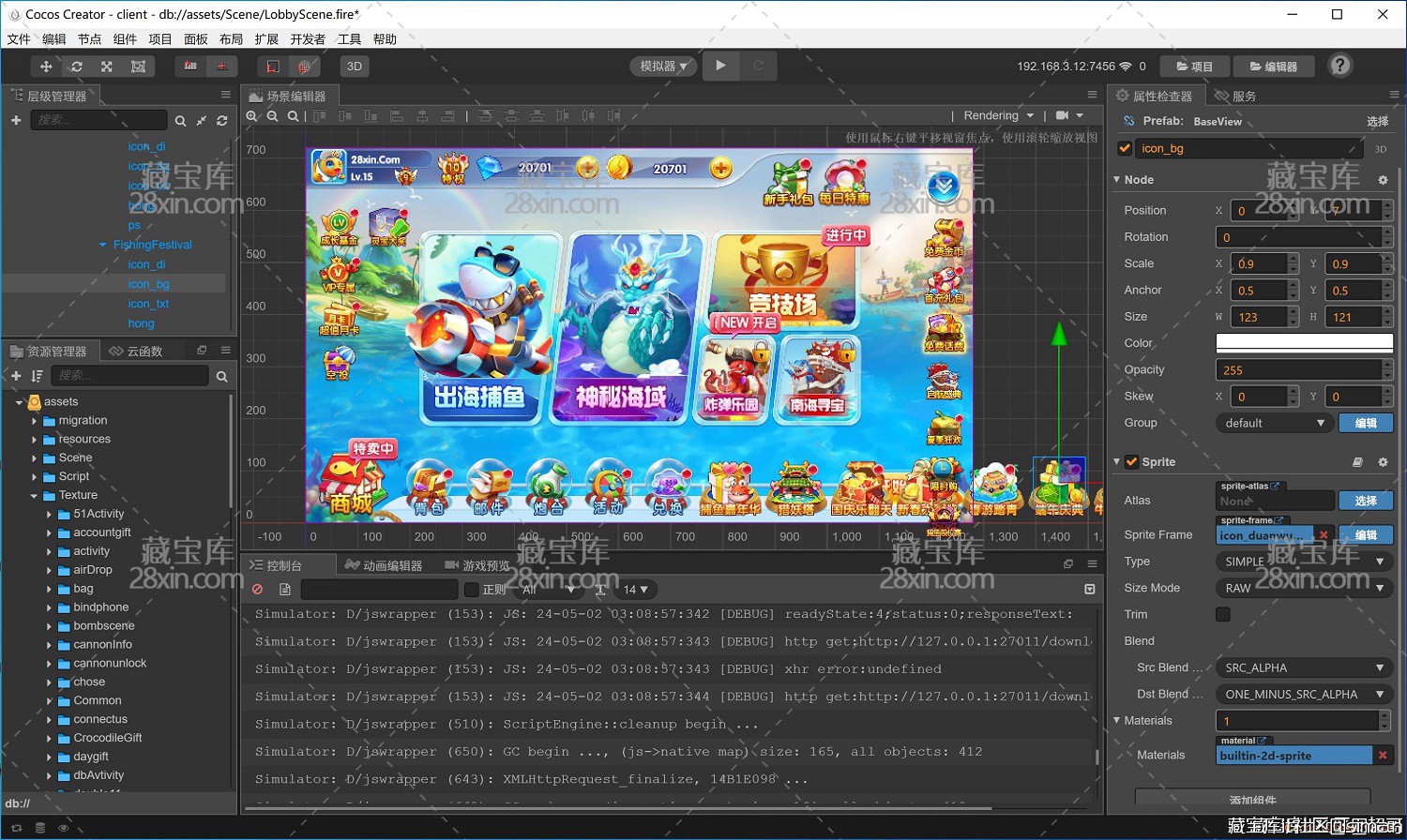Toggle the 3D scene mode button
This screenshot has height=840, width=1407.
pyautogui.click(x=355, y=67)
